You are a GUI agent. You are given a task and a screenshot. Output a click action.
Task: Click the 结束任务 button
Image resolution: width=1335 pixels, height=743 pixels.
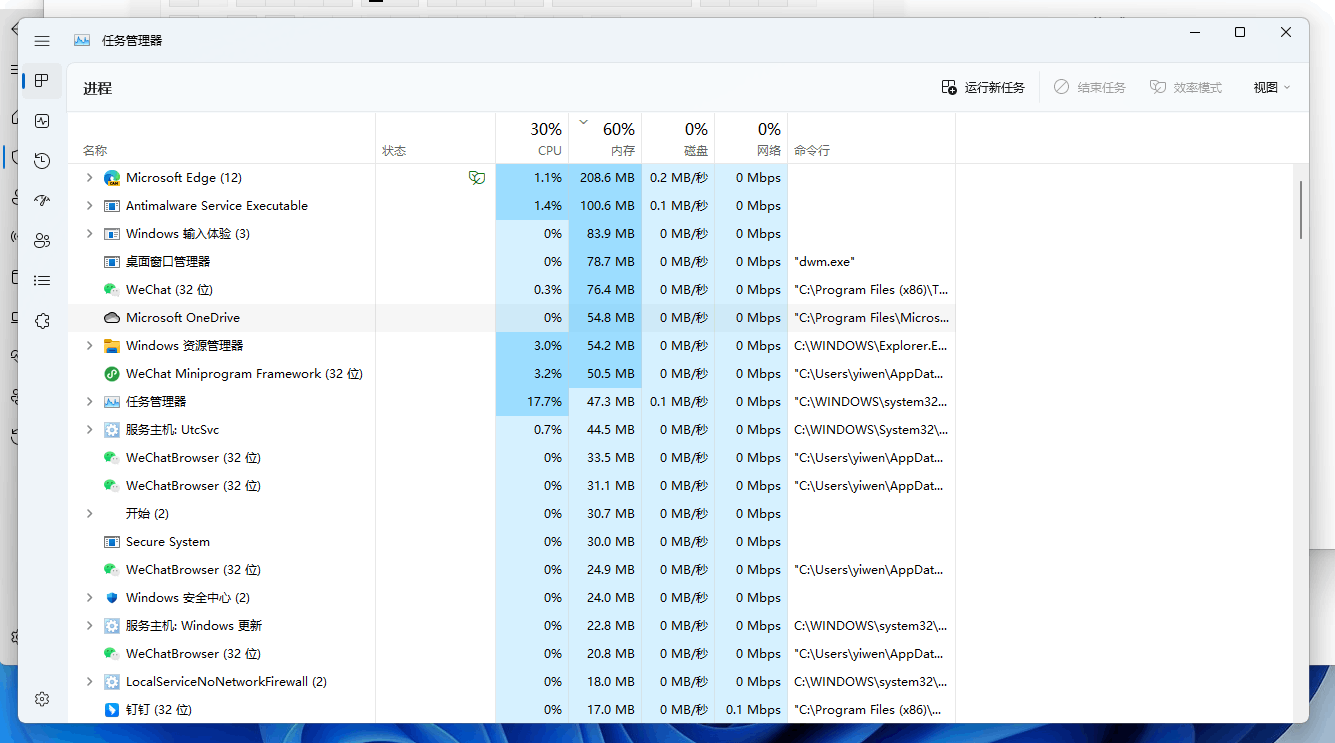click(1089, 88)
